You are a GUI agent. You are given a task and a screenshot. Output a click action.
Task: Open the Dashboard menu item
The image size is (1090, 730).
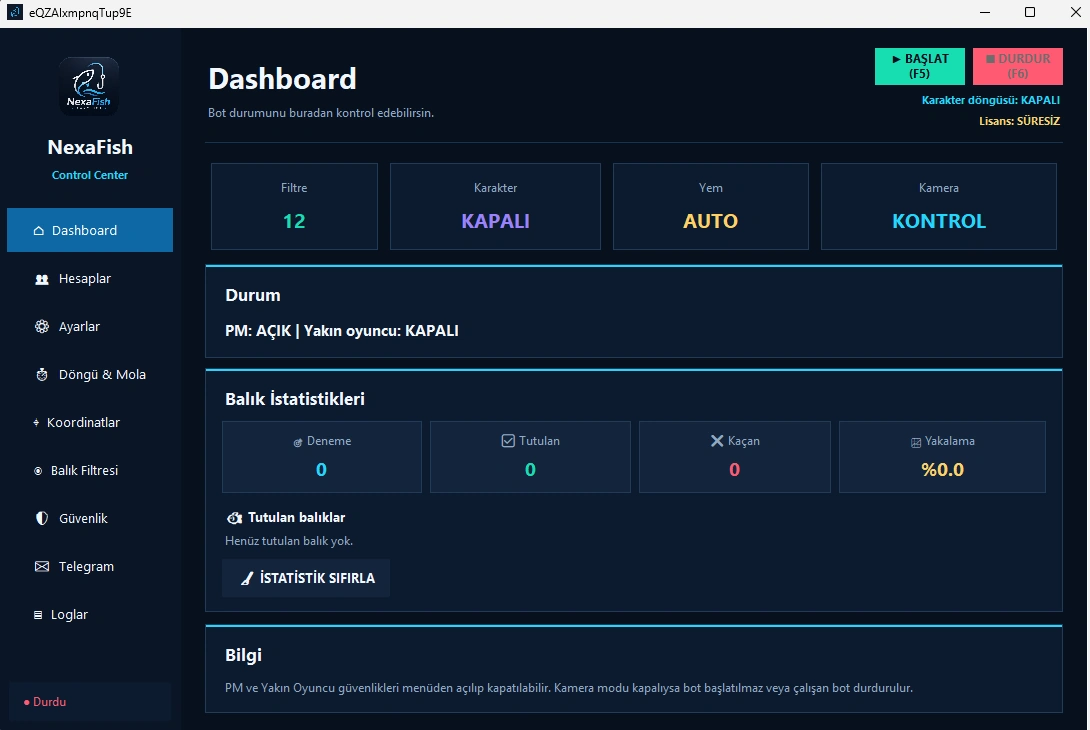coord(90,230)
